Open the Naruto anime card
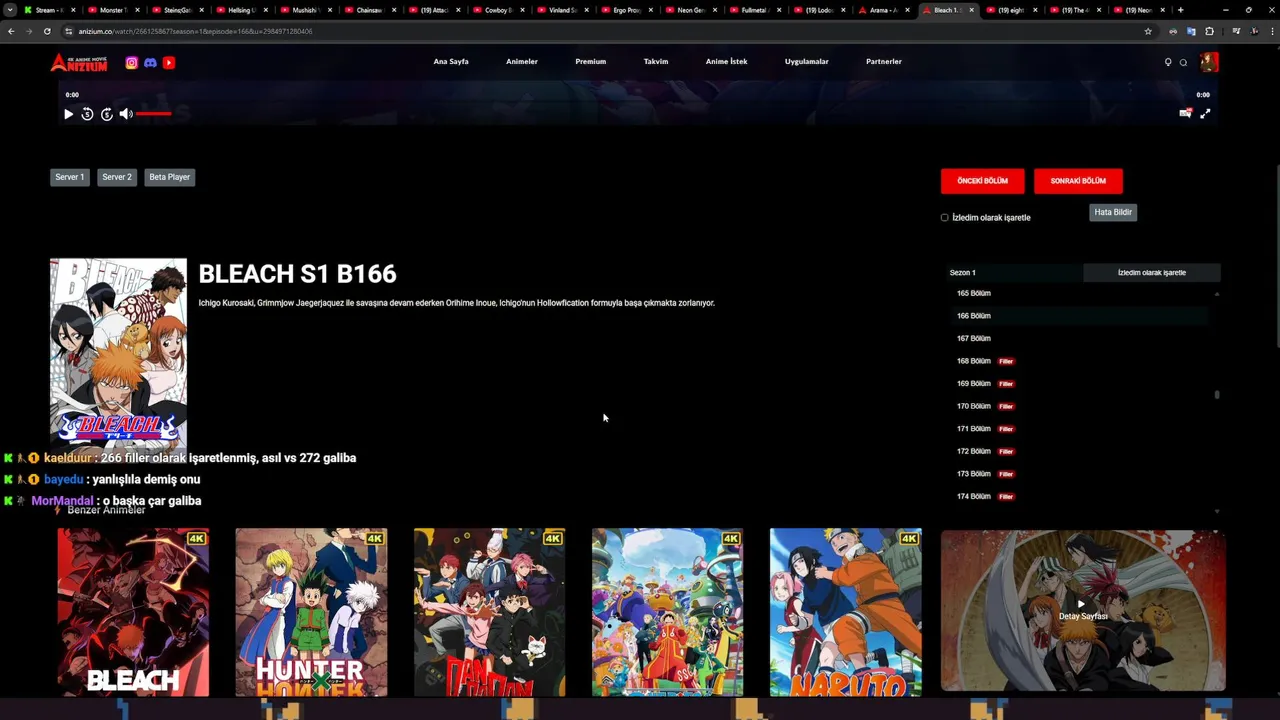This screenshot has width=1280, height=720. (x=845, y=612)
